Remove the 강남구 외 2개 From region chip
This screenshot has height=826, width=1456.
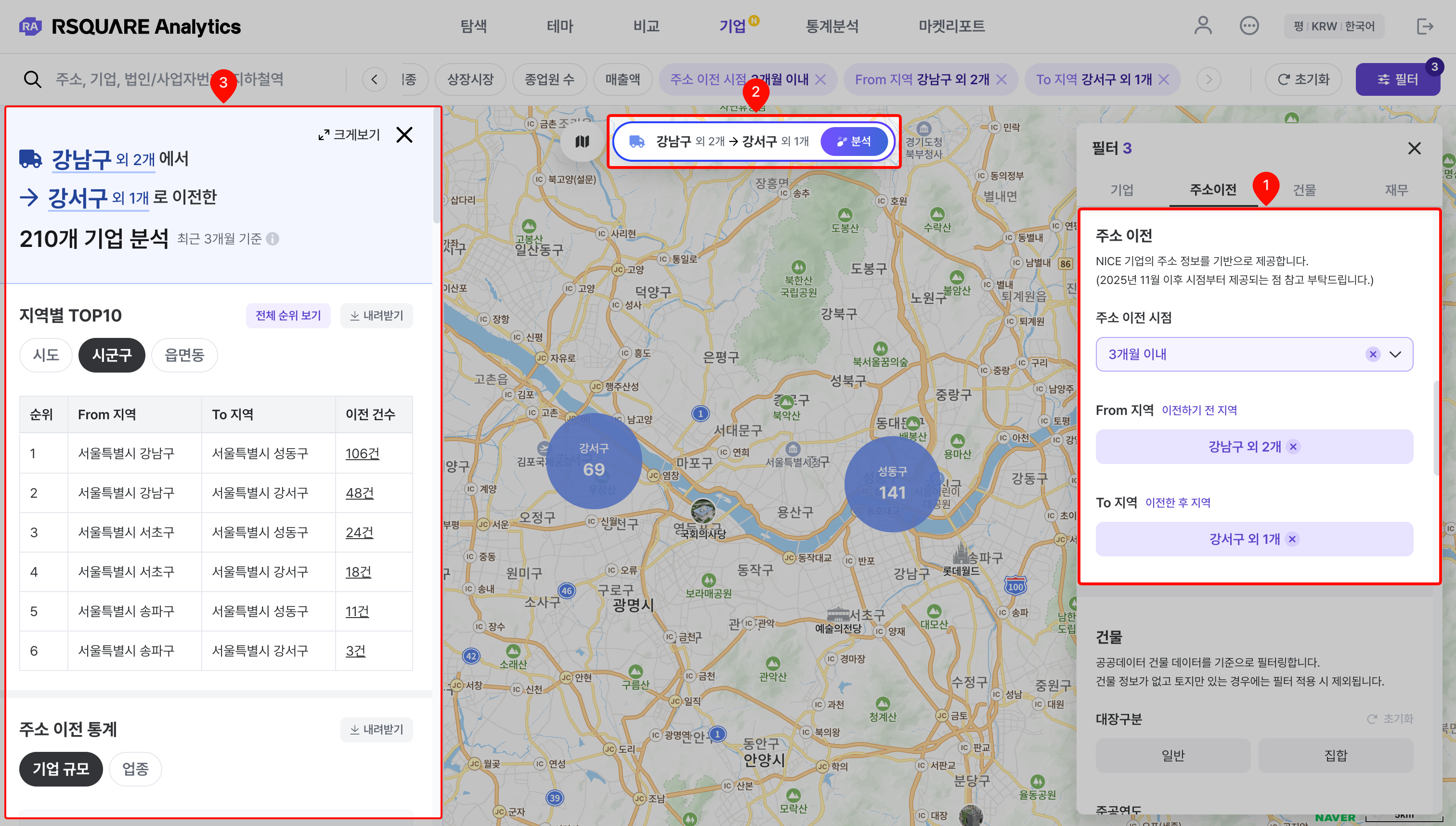point(1293,447)
